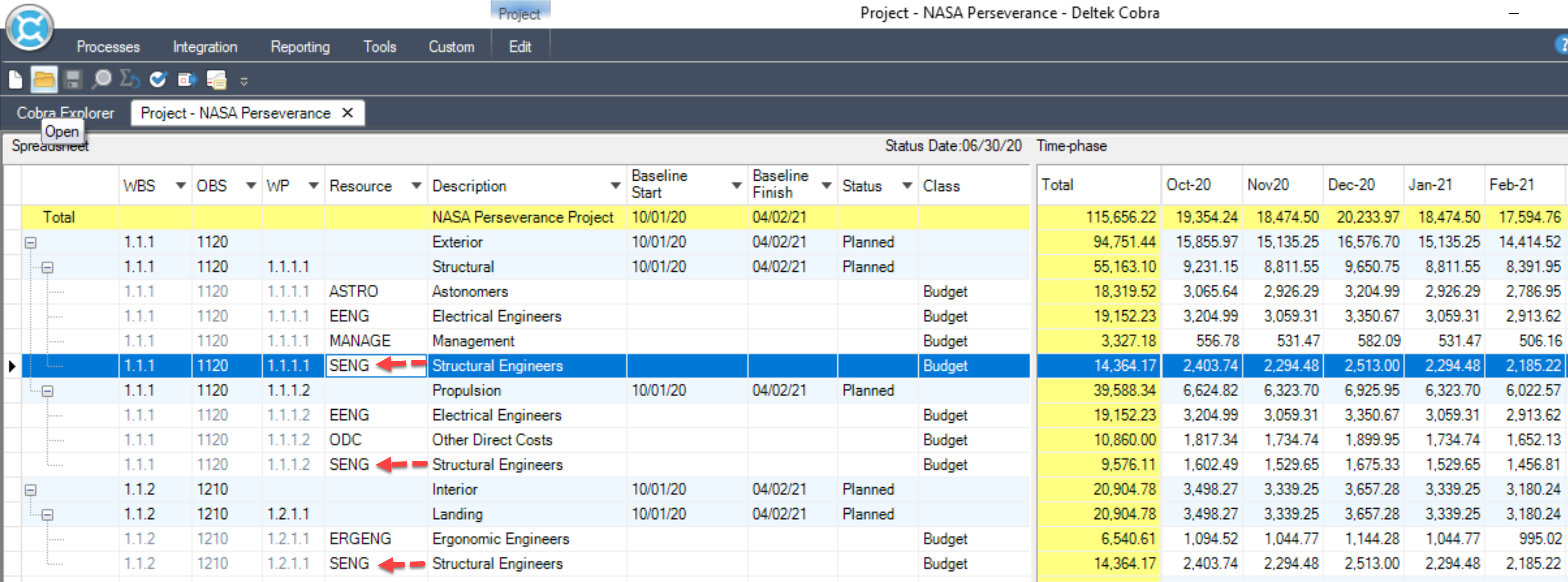Save using the floppy disk icon

(73, 79)
